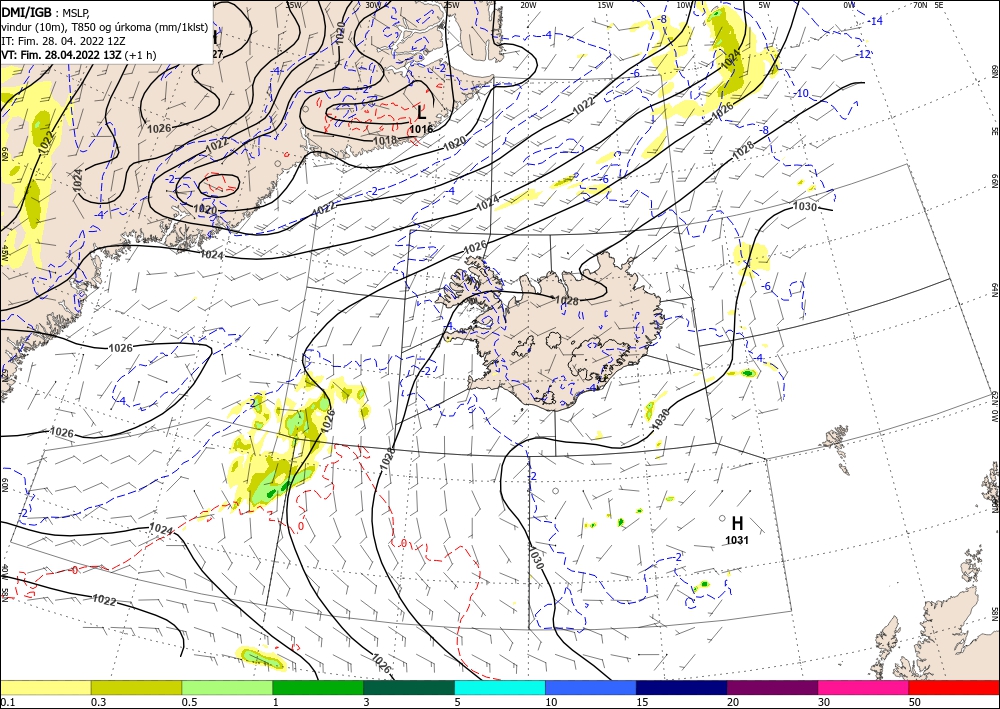Screen dimensions: 1000x709
Task: Click the '70N' label at the top edge
Action: click(920, 5)
